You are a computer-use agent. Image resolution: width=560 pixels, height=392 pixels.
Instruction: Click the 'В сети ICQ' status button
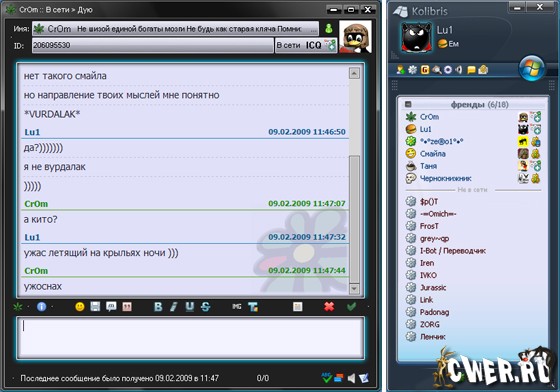point(306,45)
